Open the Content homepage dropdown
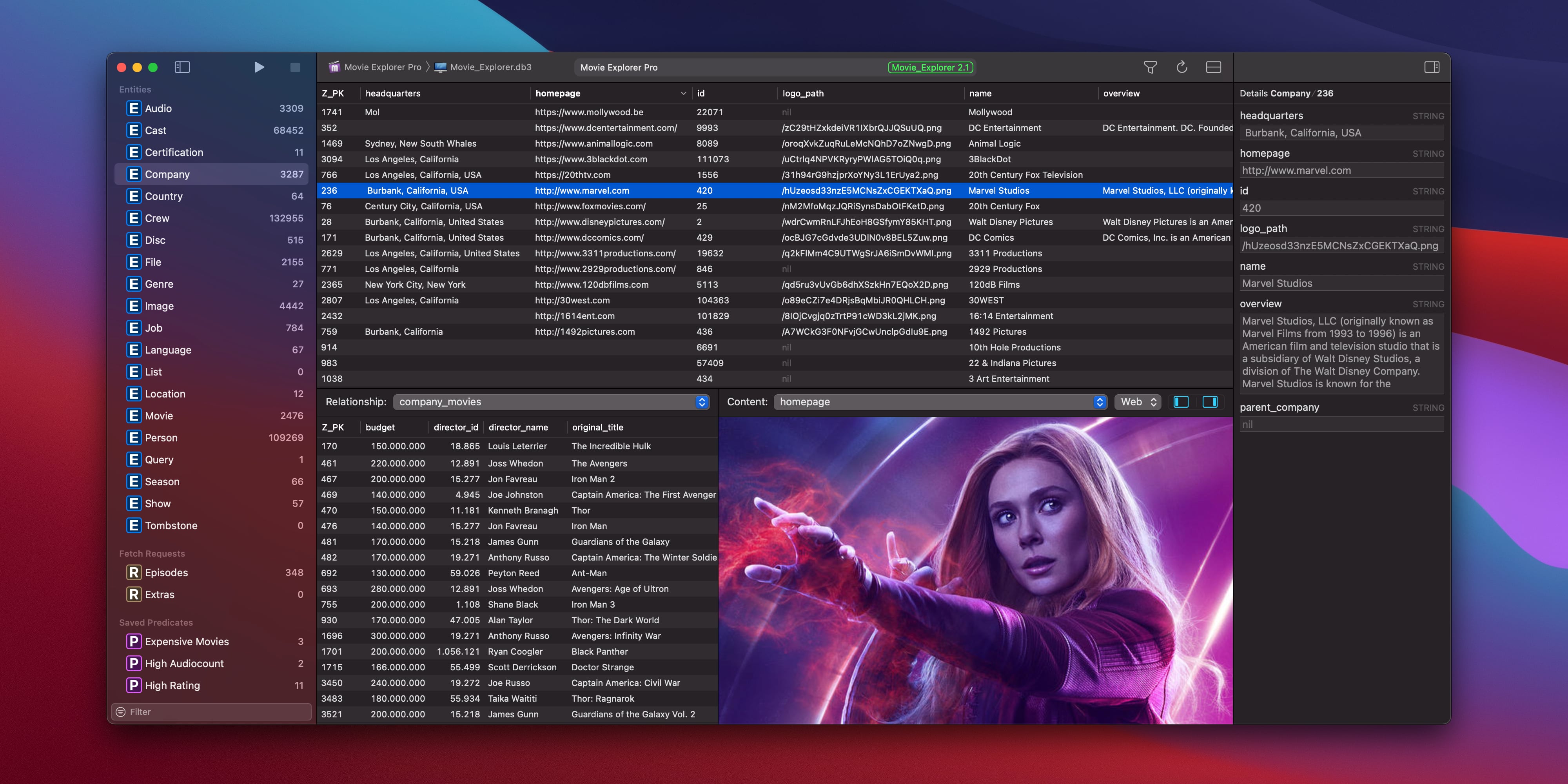This screenshot has width=1568, height=784. [940, 402]
